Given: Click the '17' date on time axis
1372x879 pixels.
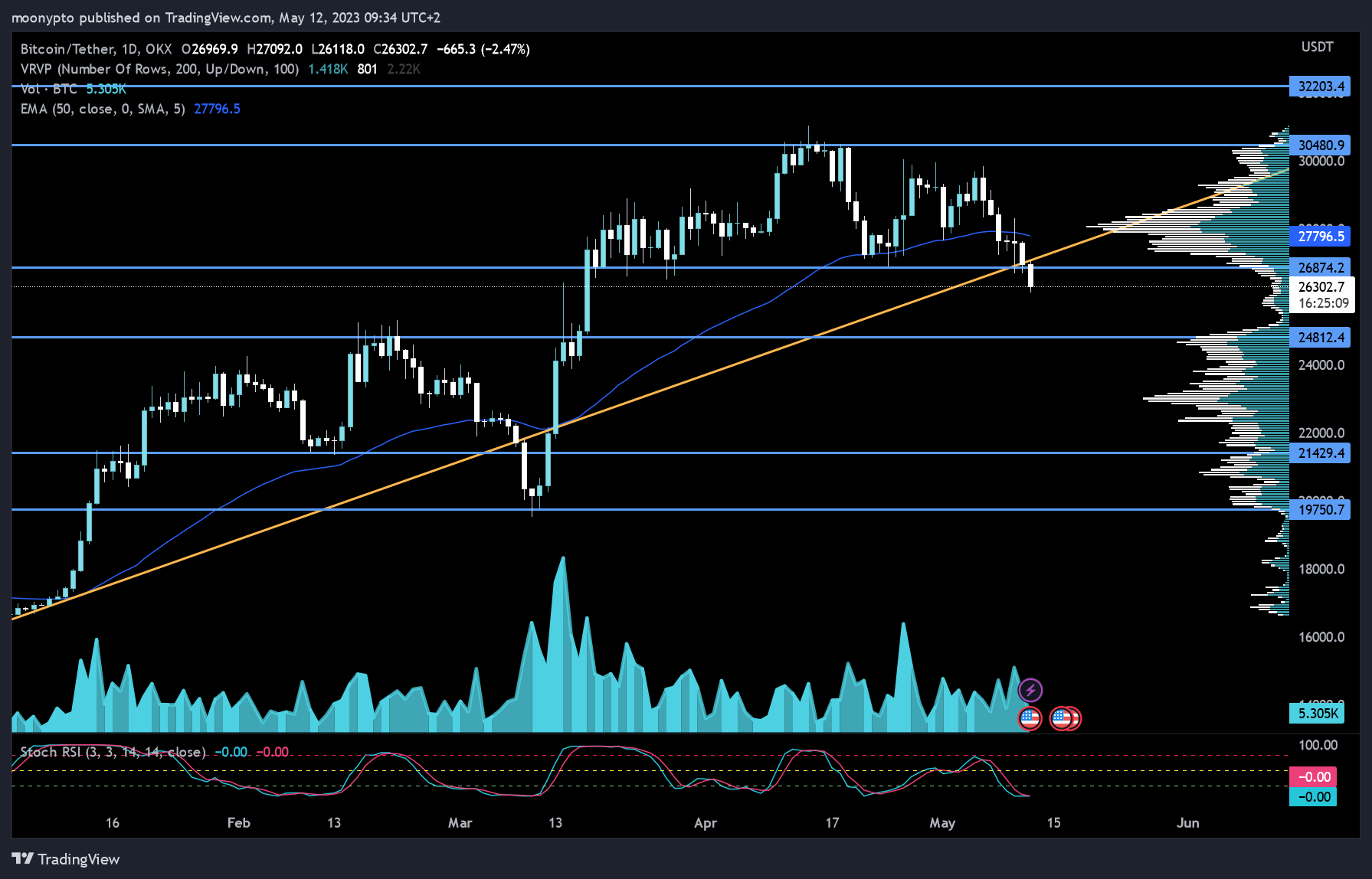Looking at the screenshot, I should [832, 822].
